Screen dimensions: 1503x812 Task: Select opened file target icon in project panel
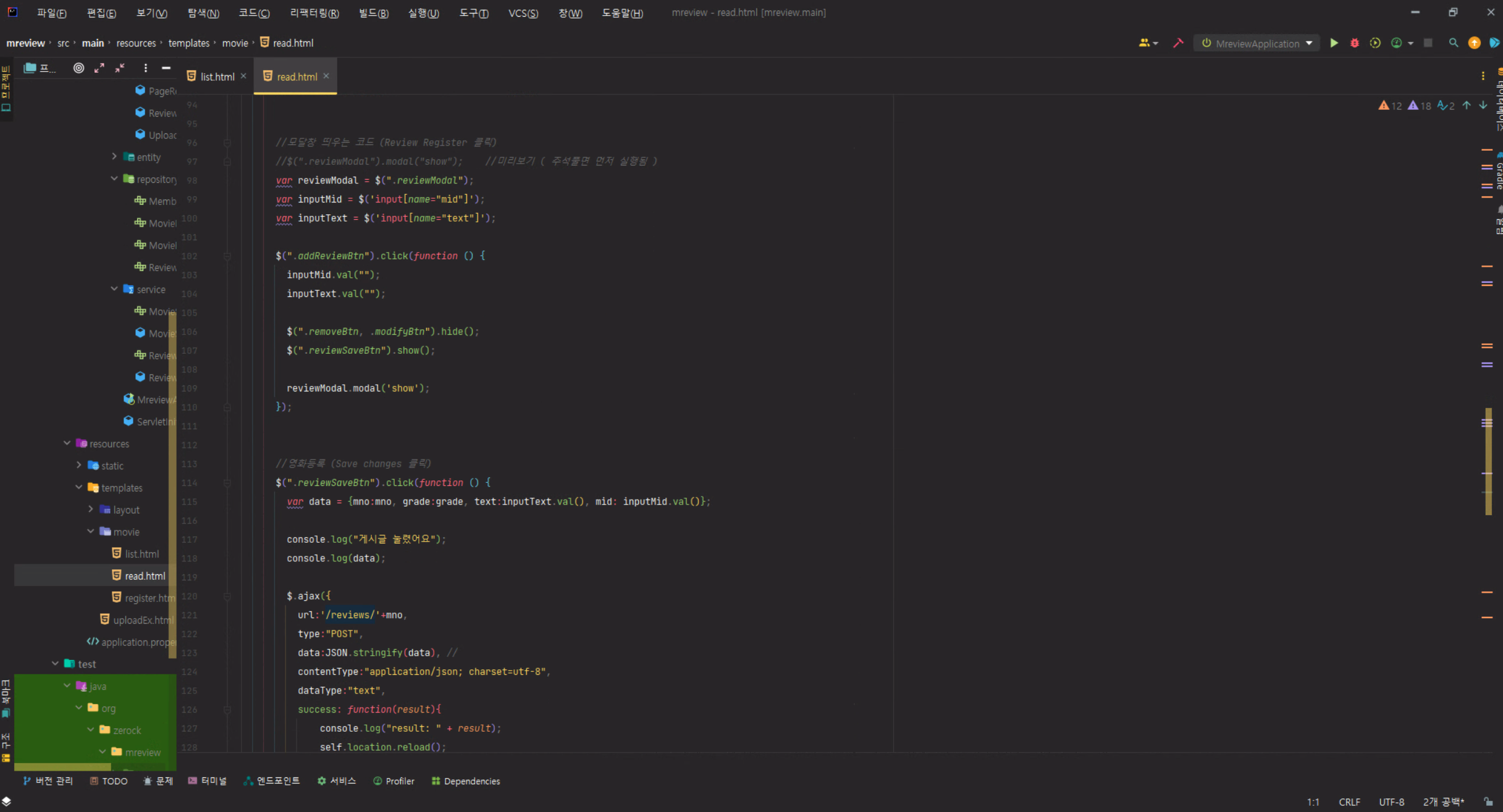point(78,68)
